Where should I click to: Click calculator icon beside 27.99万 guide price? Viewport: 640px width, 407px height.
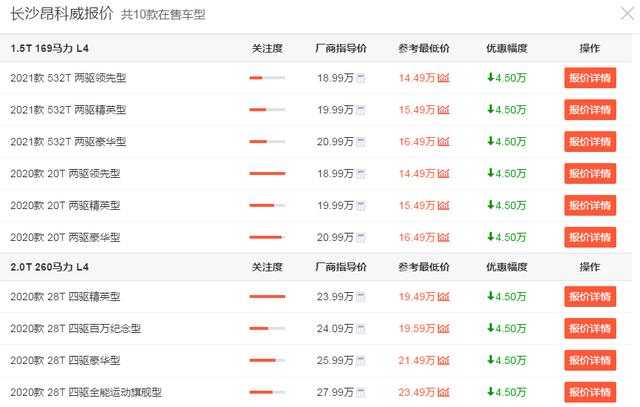pos(361,393)
